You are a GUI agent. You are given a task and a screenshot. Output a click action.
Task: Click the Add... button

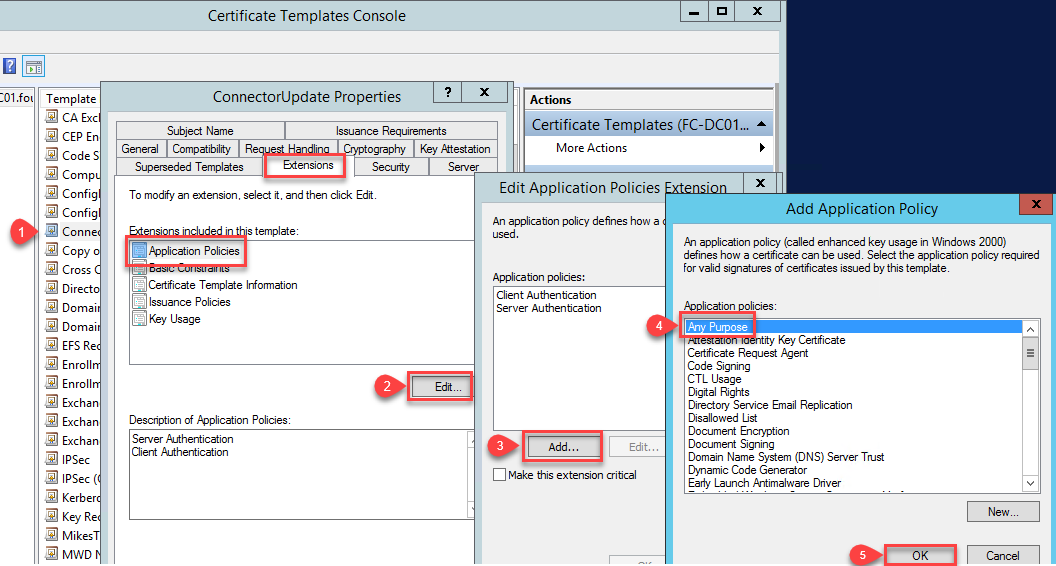564,447
